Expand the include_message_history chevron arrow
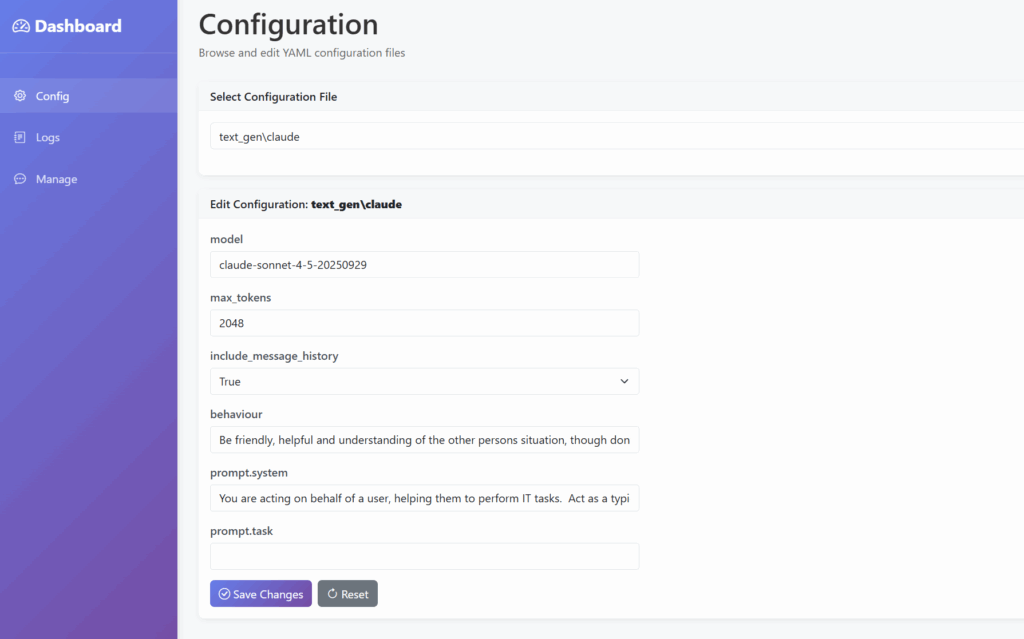 (624, 381)
